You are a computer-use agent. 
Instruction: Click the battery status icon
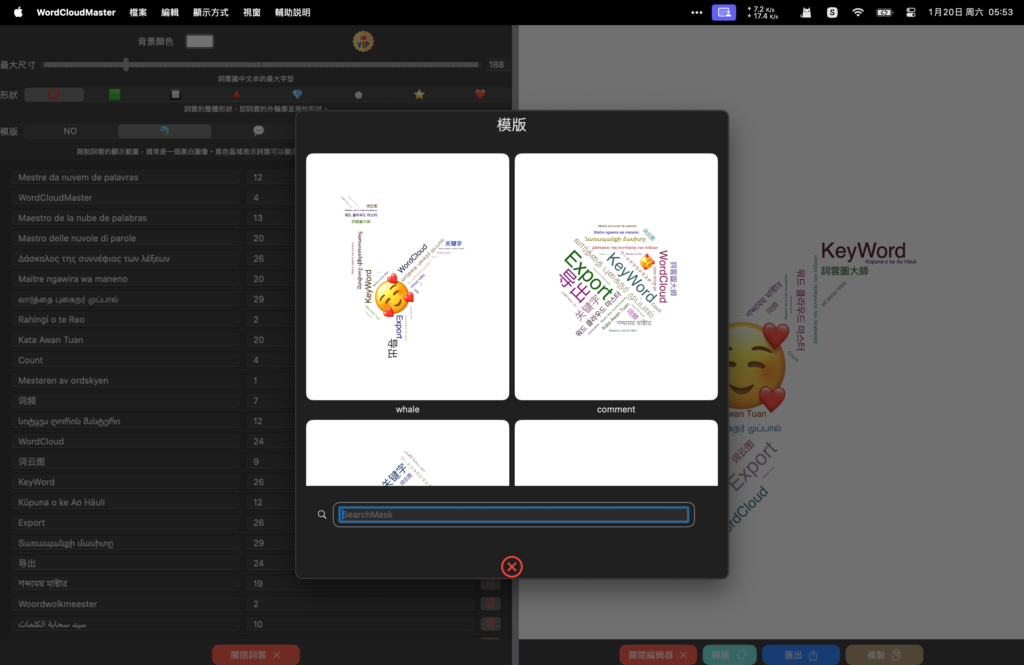pyautogui.click(x=884, y=12)
